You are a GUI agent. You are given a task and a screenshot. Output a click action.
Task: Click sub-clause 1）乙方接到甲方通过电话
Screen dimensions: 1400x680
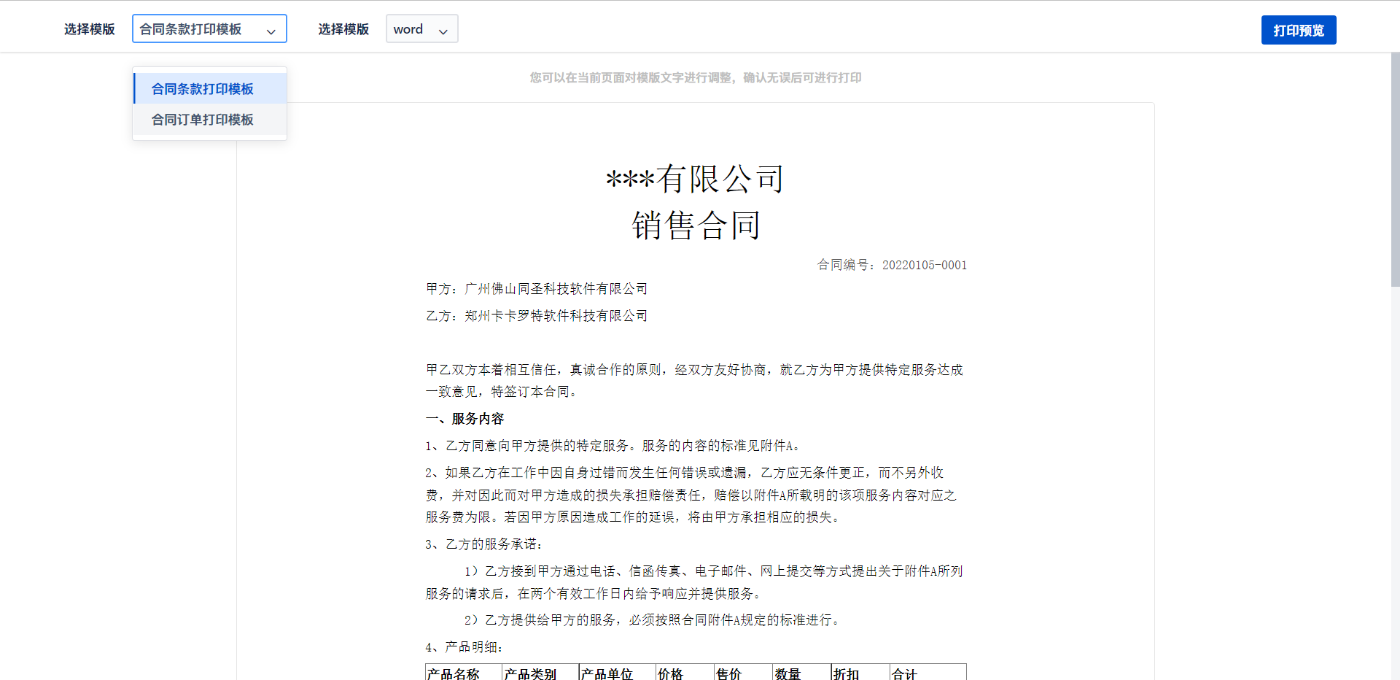pos(695,582)
